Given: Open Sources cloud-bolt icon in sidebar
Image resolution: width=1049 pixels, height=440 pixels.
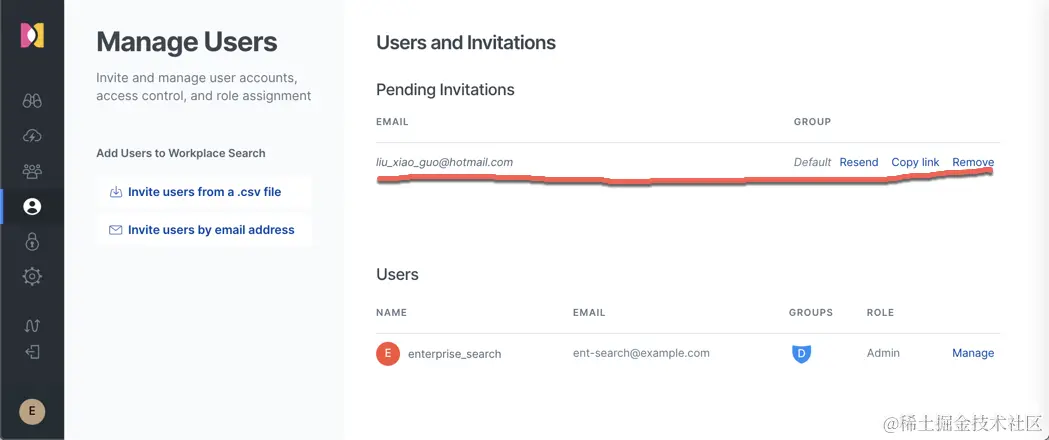Looking at the screenshot, I should pos(32,136).
